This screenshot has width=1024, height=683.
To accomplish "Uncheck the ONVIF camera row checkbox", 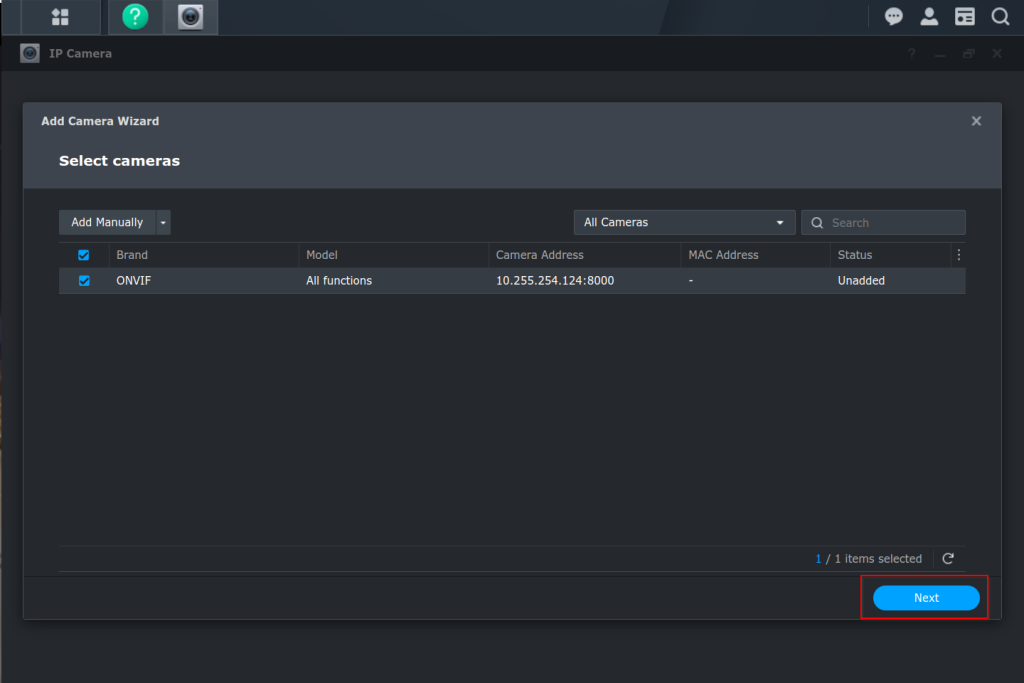I will pos(84,281).
